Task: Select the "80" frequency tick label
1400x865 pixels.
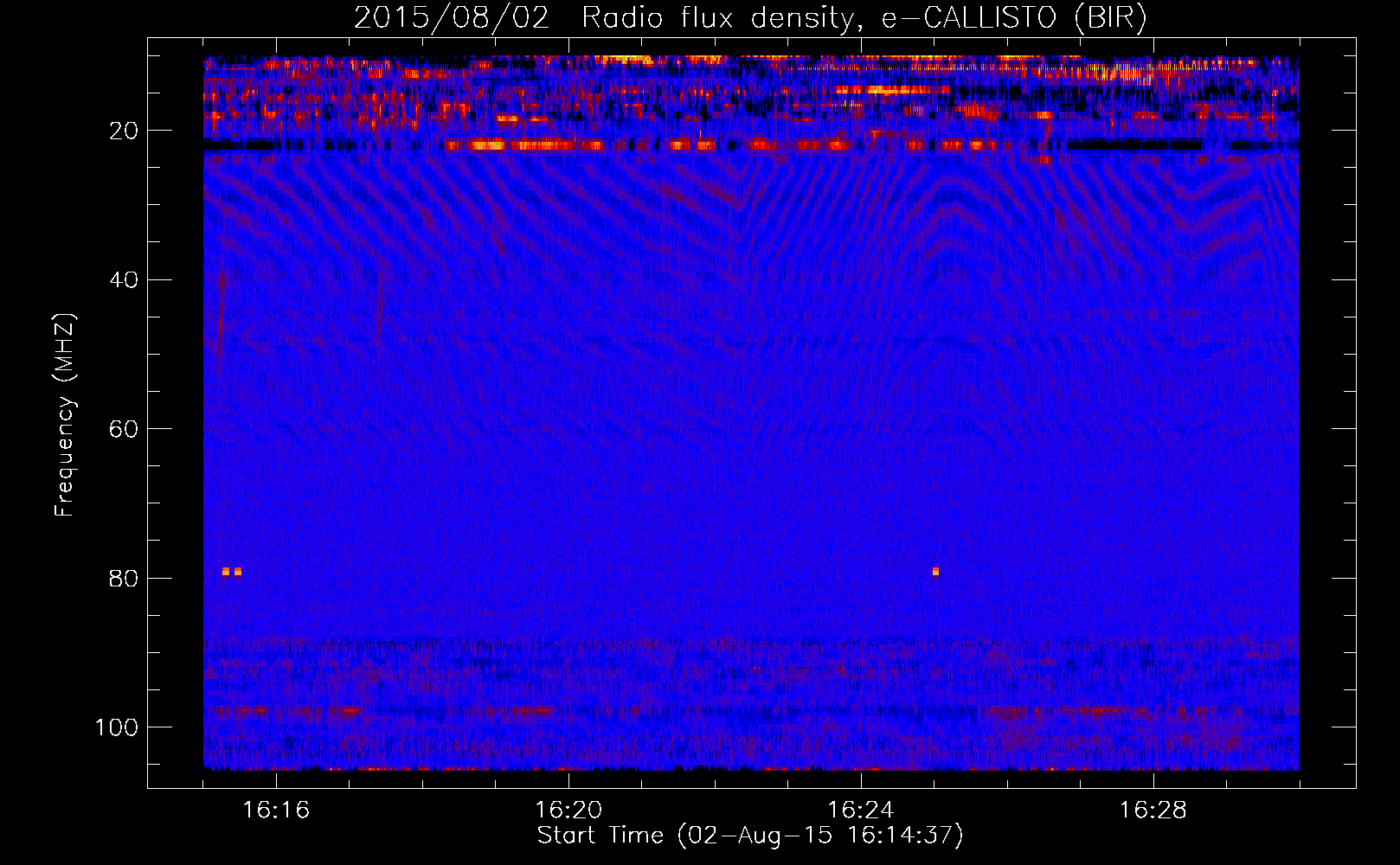Action: pos(124,579)
